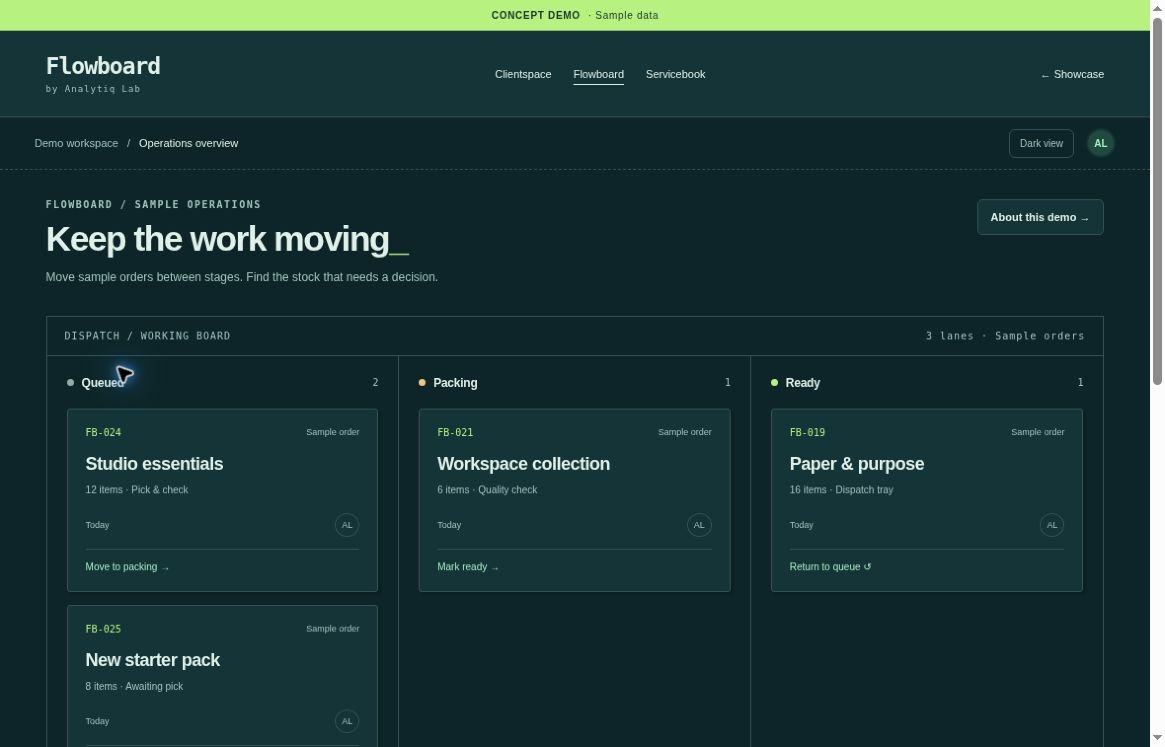This screenshot has height=747, width=1165.
Task: Click '8 items · Awaiting pick' text
Action: [x=134, y=687]
